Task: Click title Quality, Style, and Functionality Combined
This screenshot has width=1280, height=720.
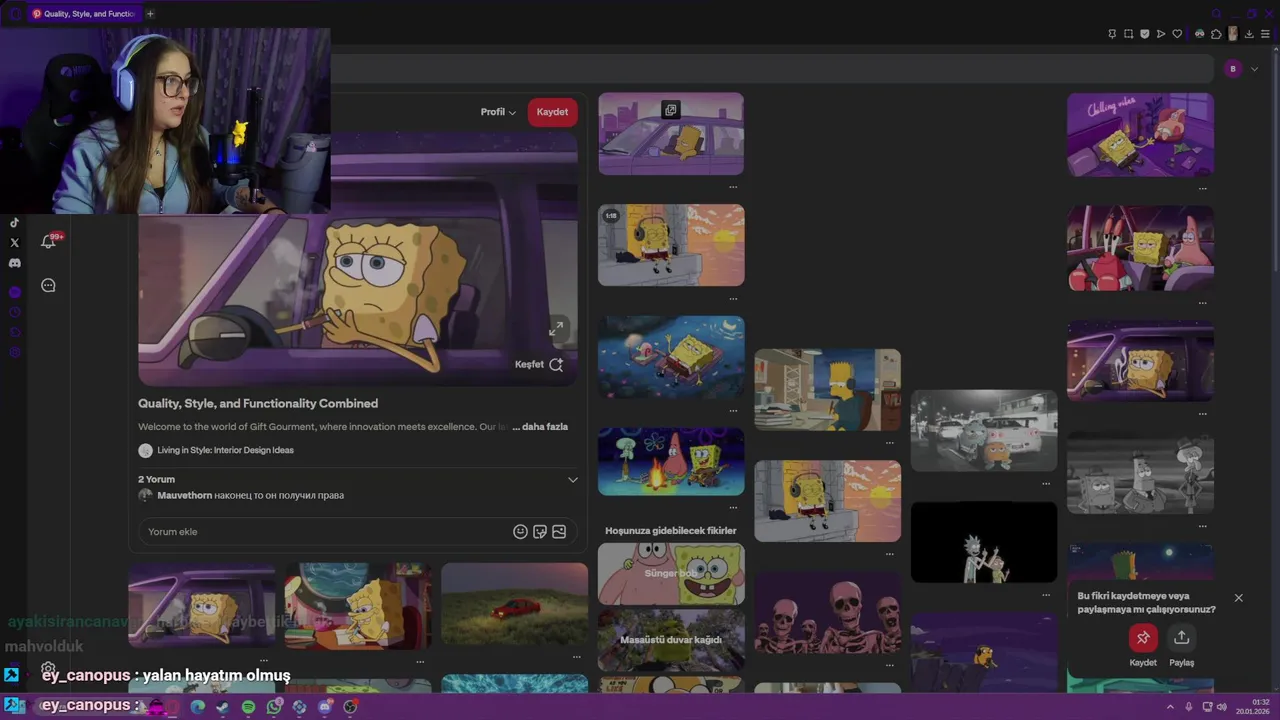Action: 258,404
